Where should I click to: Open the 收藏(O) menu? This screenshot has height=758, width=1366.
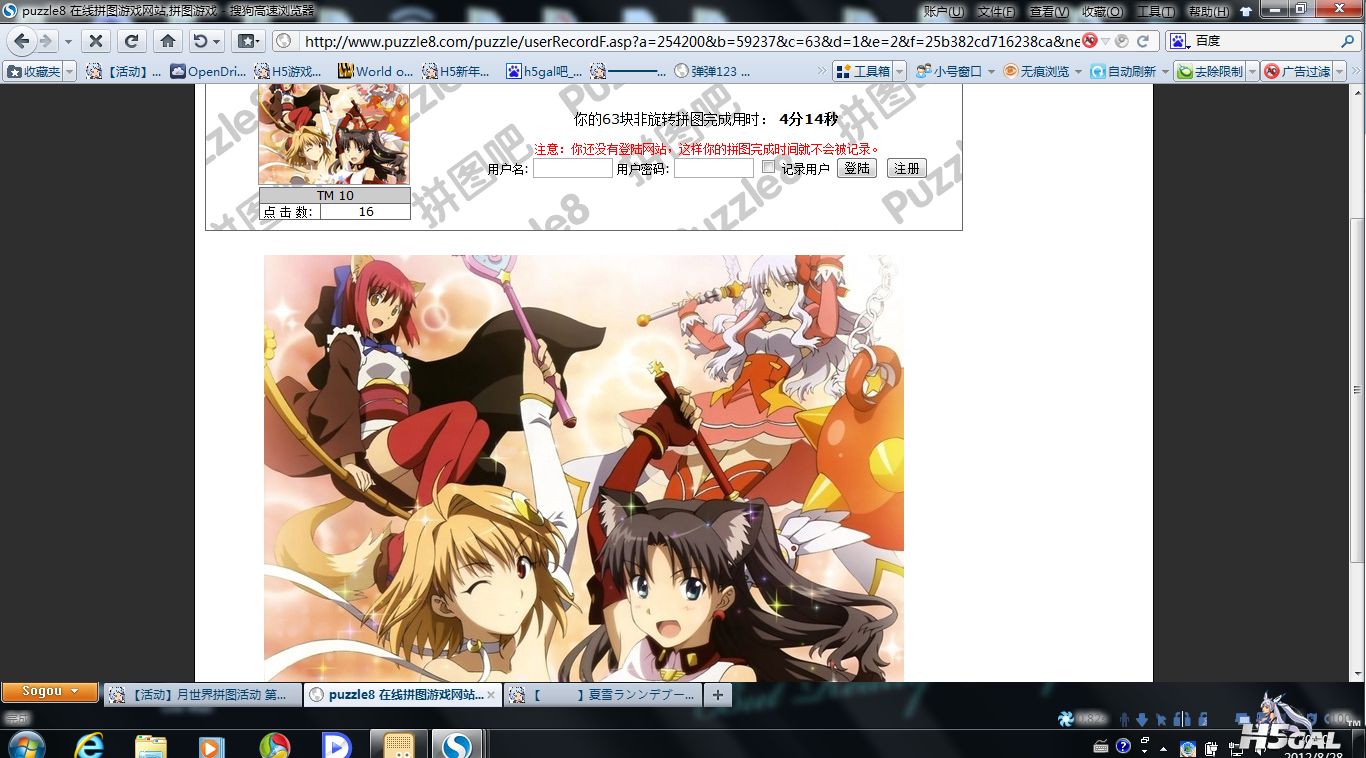pos(1102,11)
